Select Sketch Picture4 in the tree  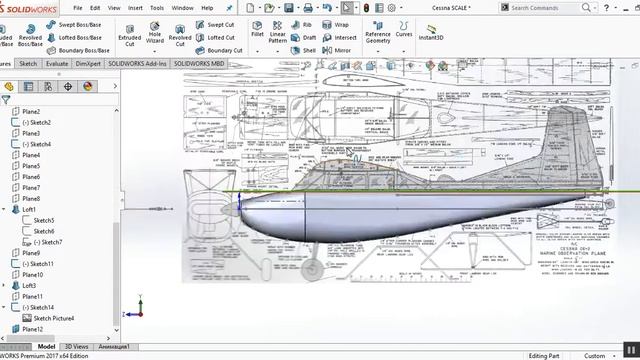tap(49, 318)
